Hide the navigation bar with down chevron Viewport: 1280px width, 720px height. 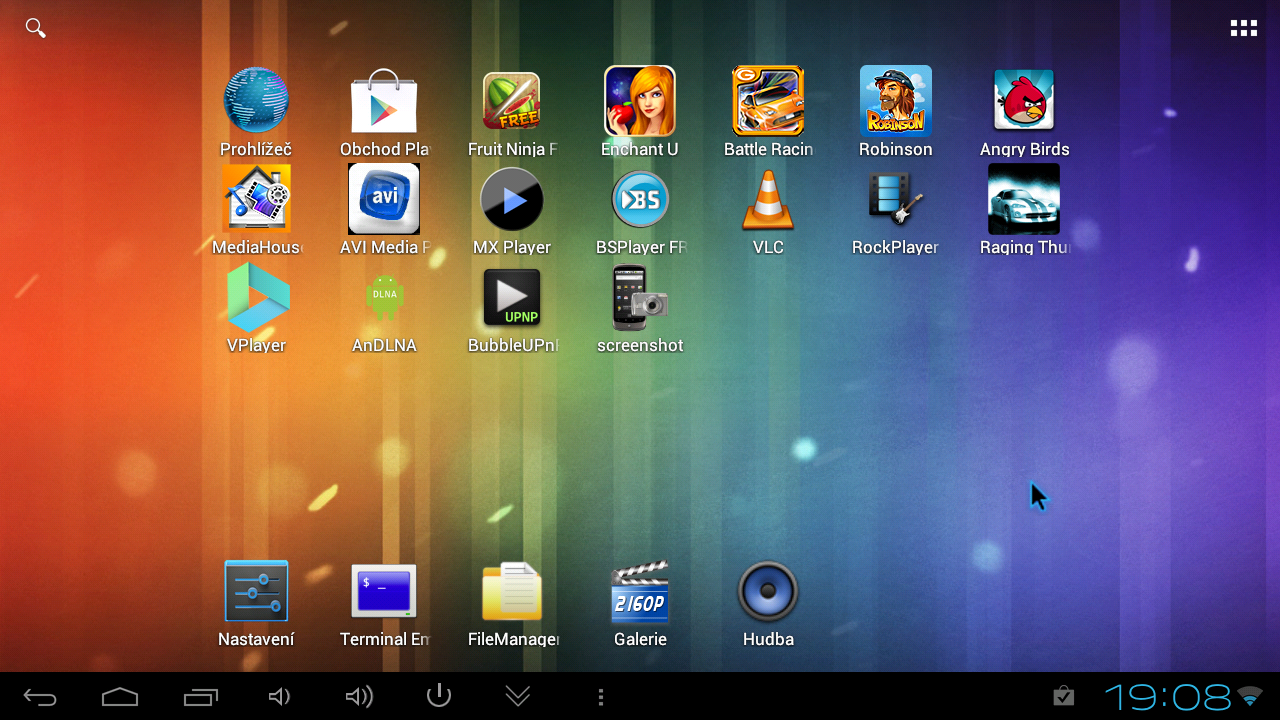tap(518, 696)
